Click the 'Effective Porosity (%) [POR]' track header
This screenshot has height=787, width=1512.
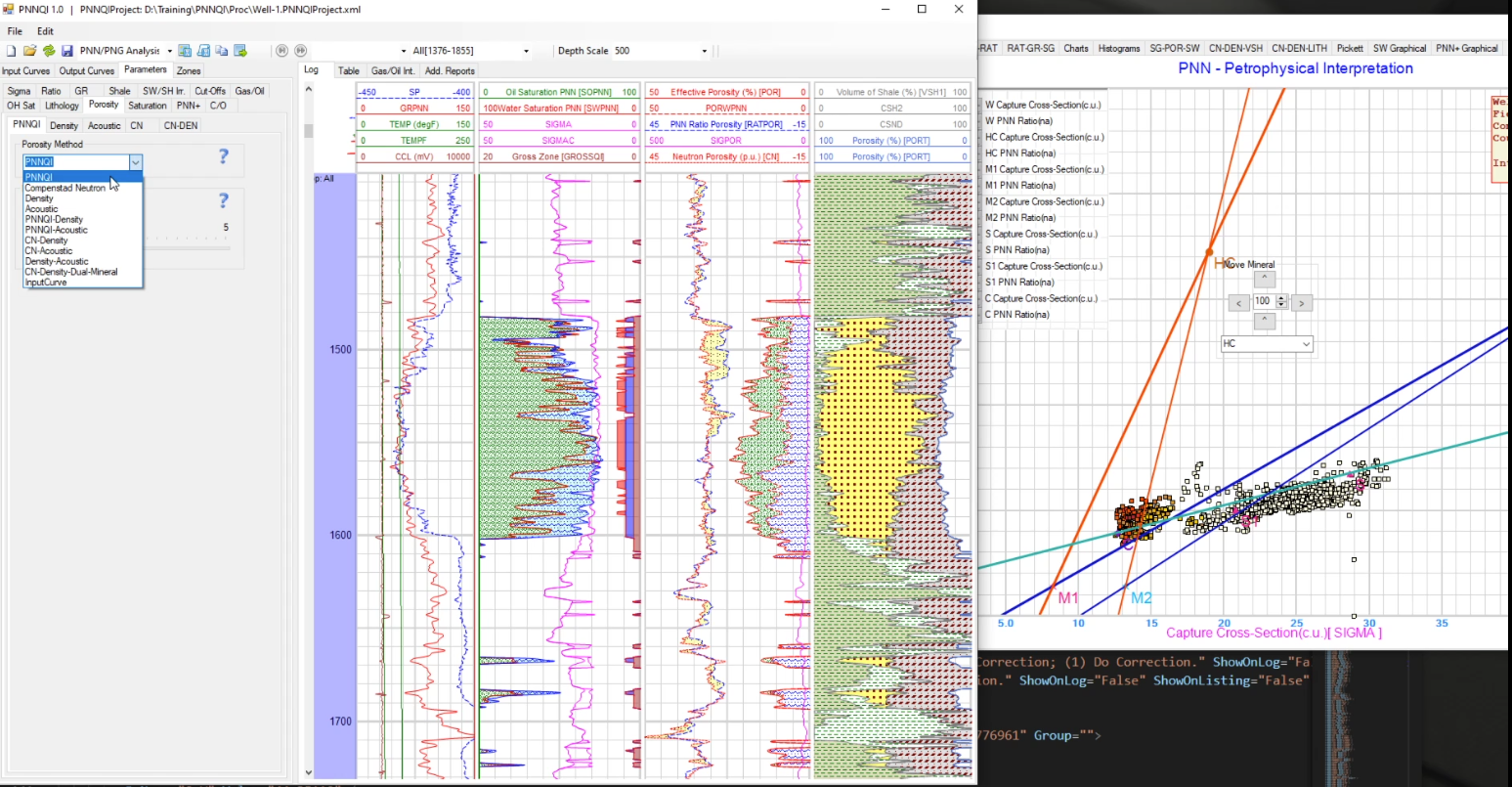click(x=726, y=92)
